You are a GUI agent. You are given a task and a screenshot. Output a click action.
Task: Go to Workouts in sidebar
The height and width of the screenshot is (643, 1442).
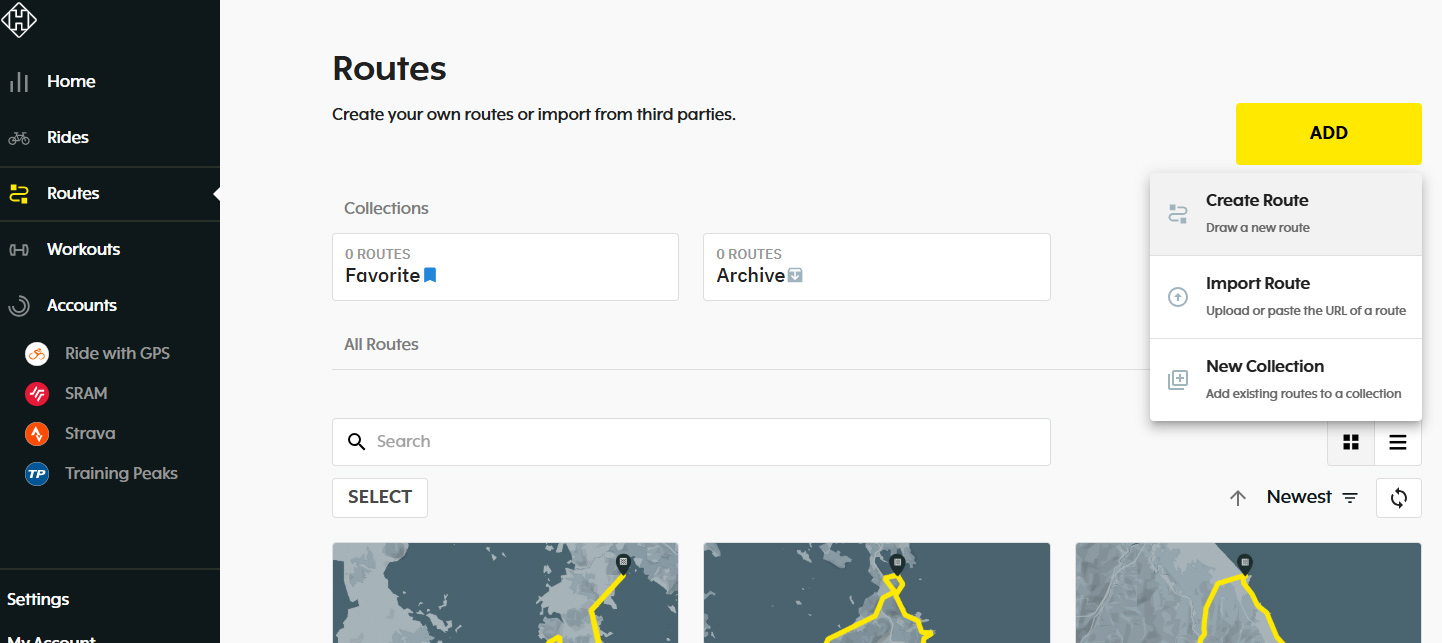tap(83, 249)
